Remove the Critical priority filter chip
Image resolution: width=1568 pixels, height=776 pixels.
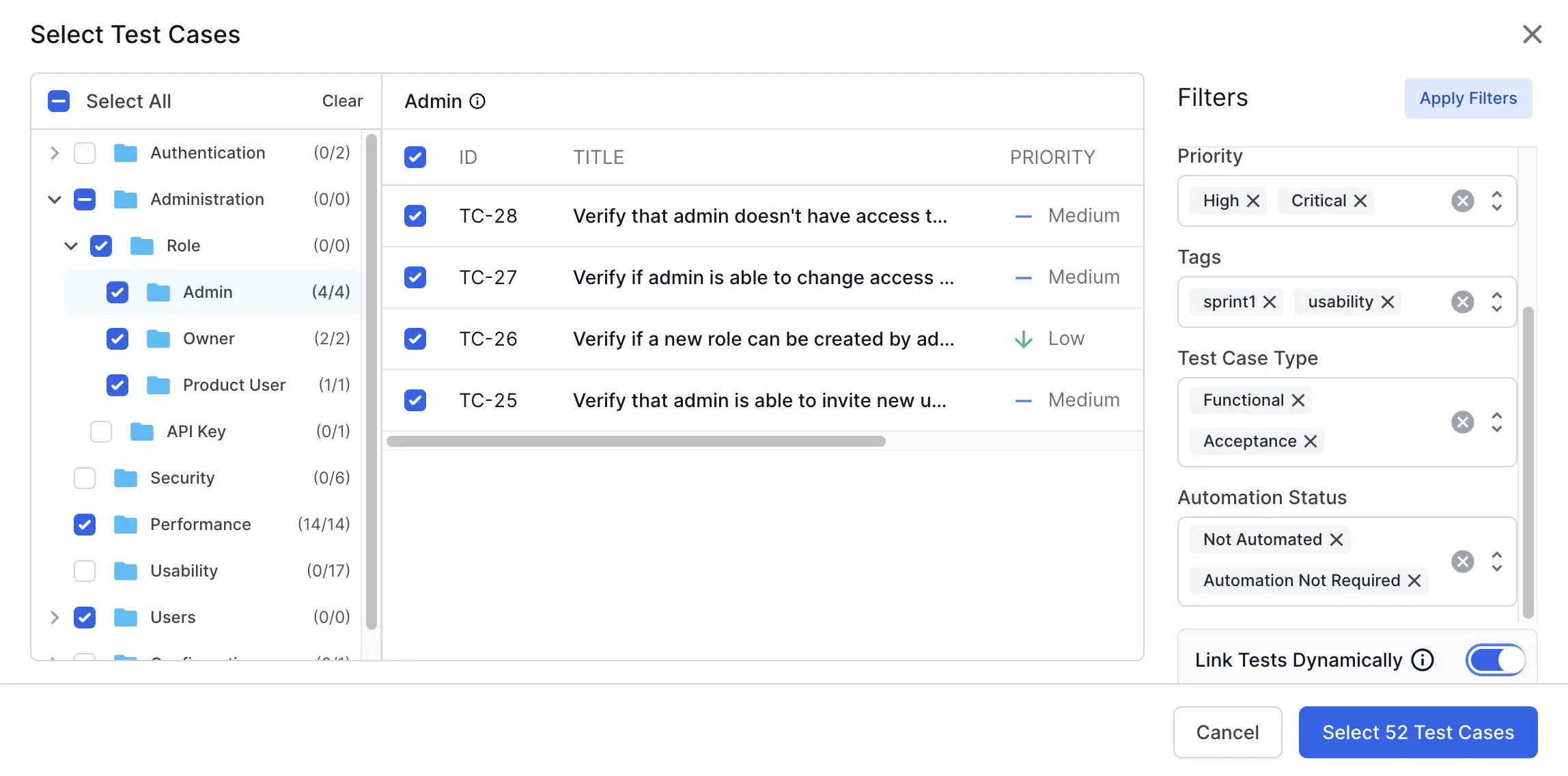click(1360, 201)
